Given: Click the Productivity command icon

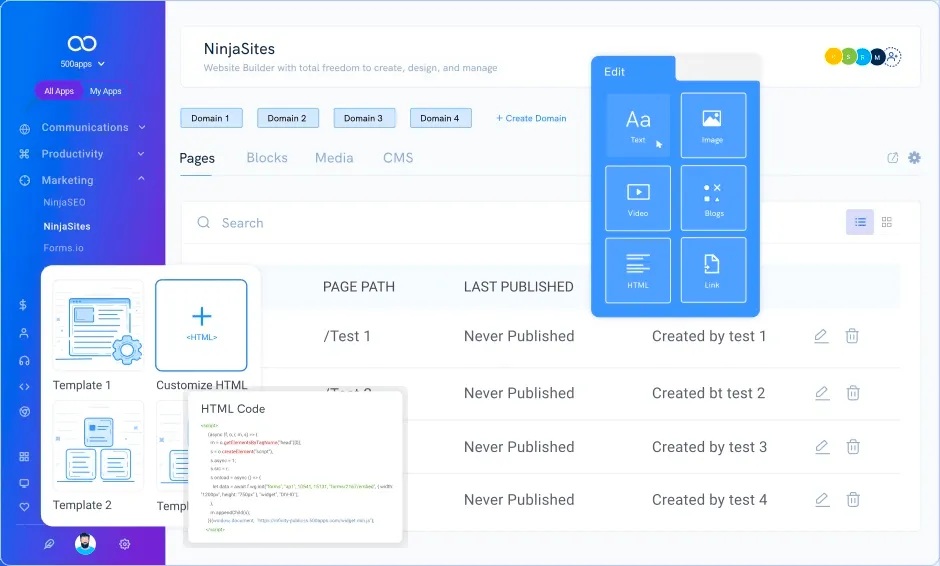Looking at the screenshot, I should click(x=25, y=154).
